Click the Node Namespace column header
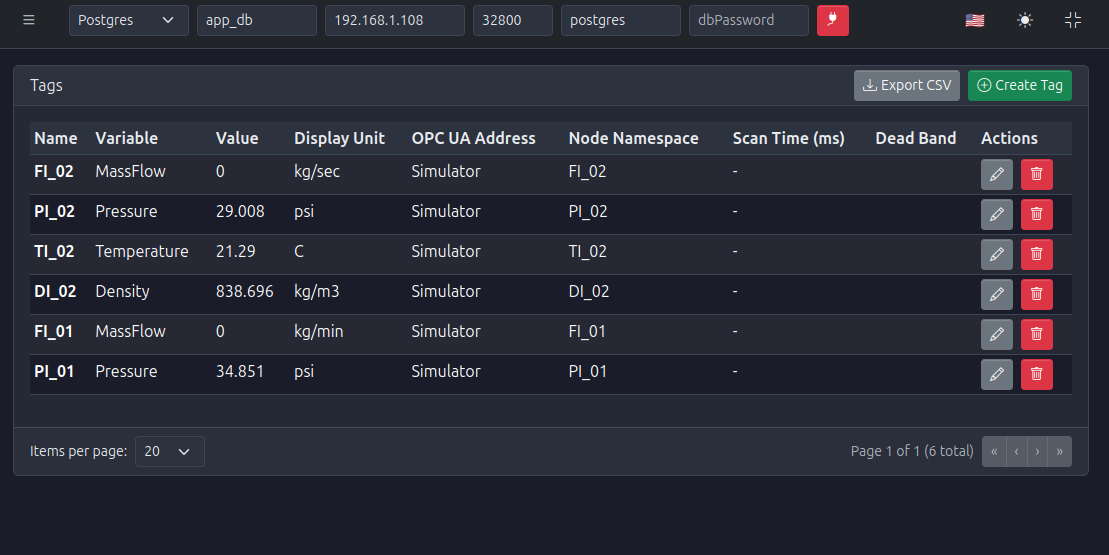This screenshot has width=1109, height=555. tap(634, 139)
